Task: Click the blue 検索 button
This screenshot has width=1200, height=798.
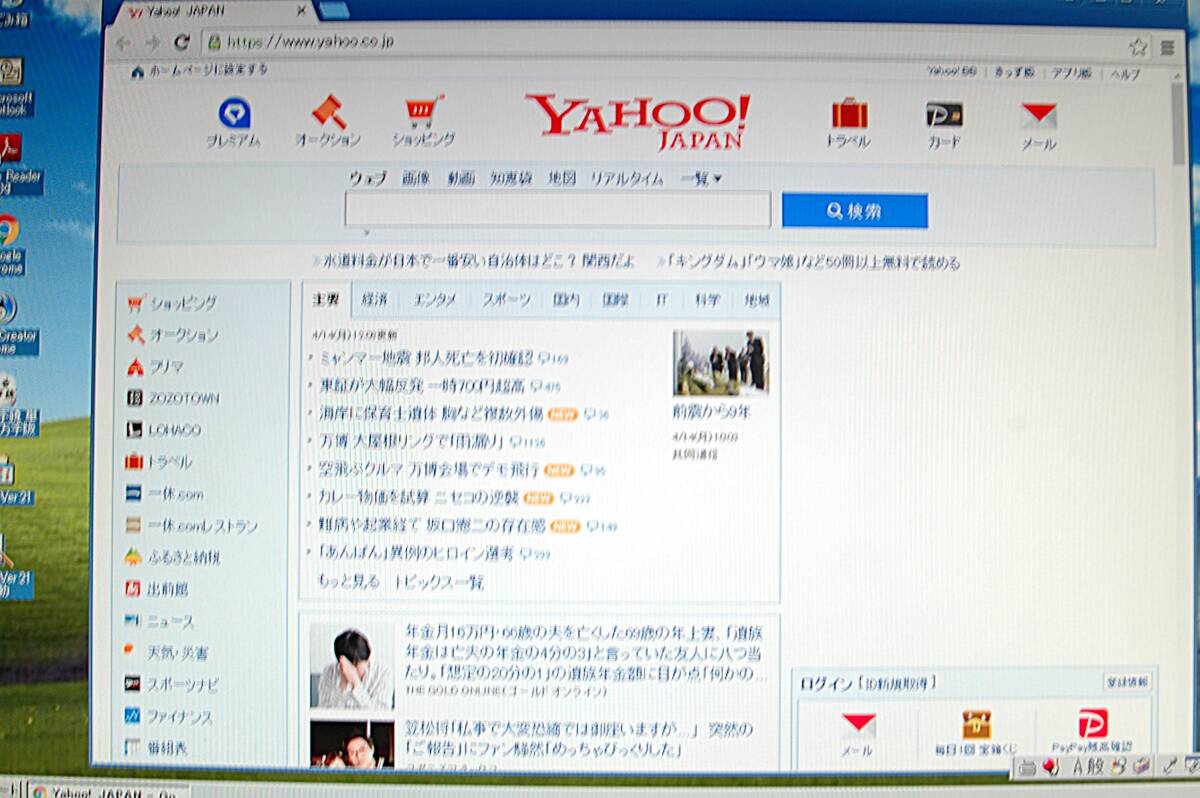Action: (x=855, y=211)
